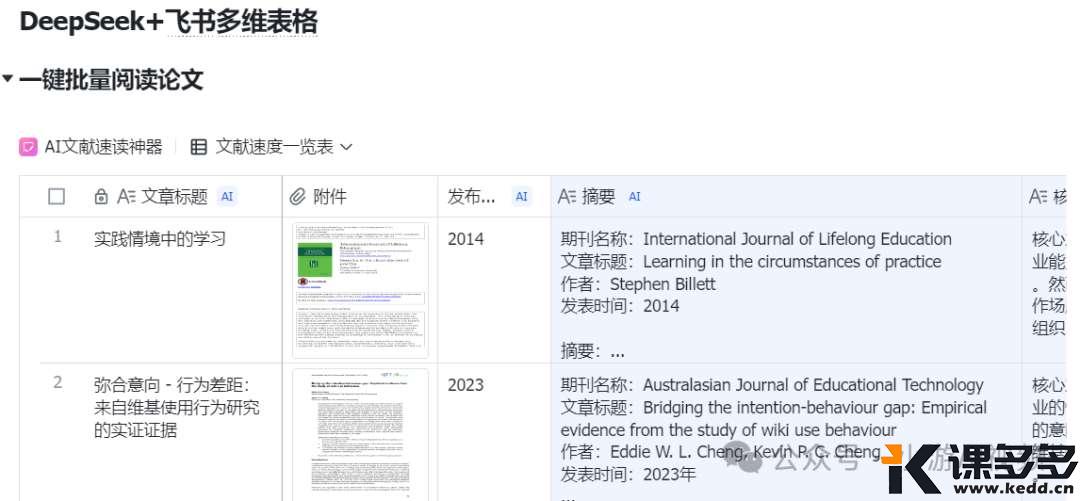Click the text-type icon in 摘要 header
The image size is (1080, 501).
(x=566, y=197)
